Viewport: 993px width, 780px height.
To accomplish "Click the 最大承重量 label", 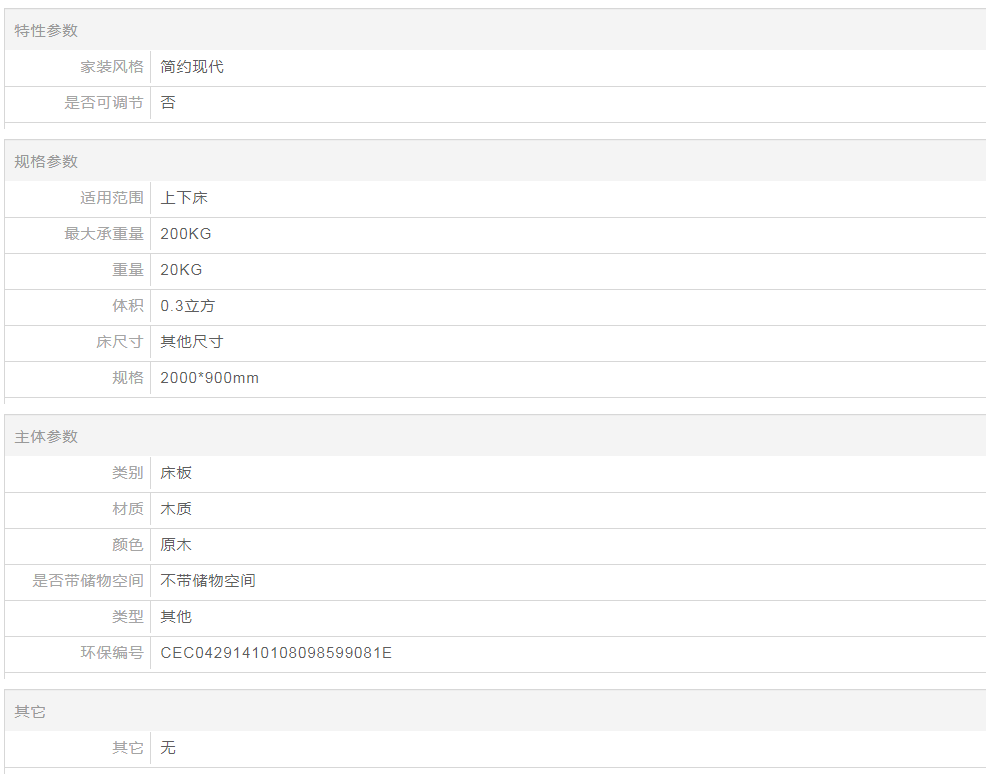I will 104,234.
